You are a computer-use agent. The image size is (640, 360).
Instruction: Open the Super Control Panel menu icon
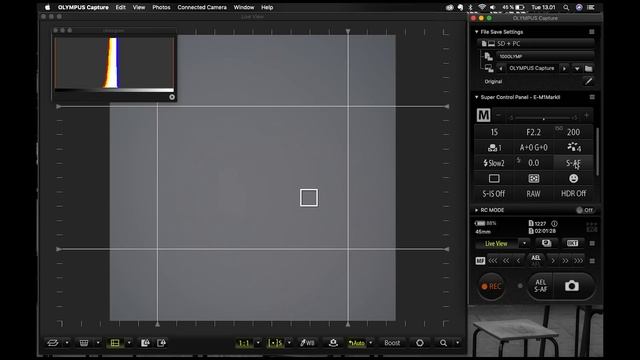click(x=592, y=97)
